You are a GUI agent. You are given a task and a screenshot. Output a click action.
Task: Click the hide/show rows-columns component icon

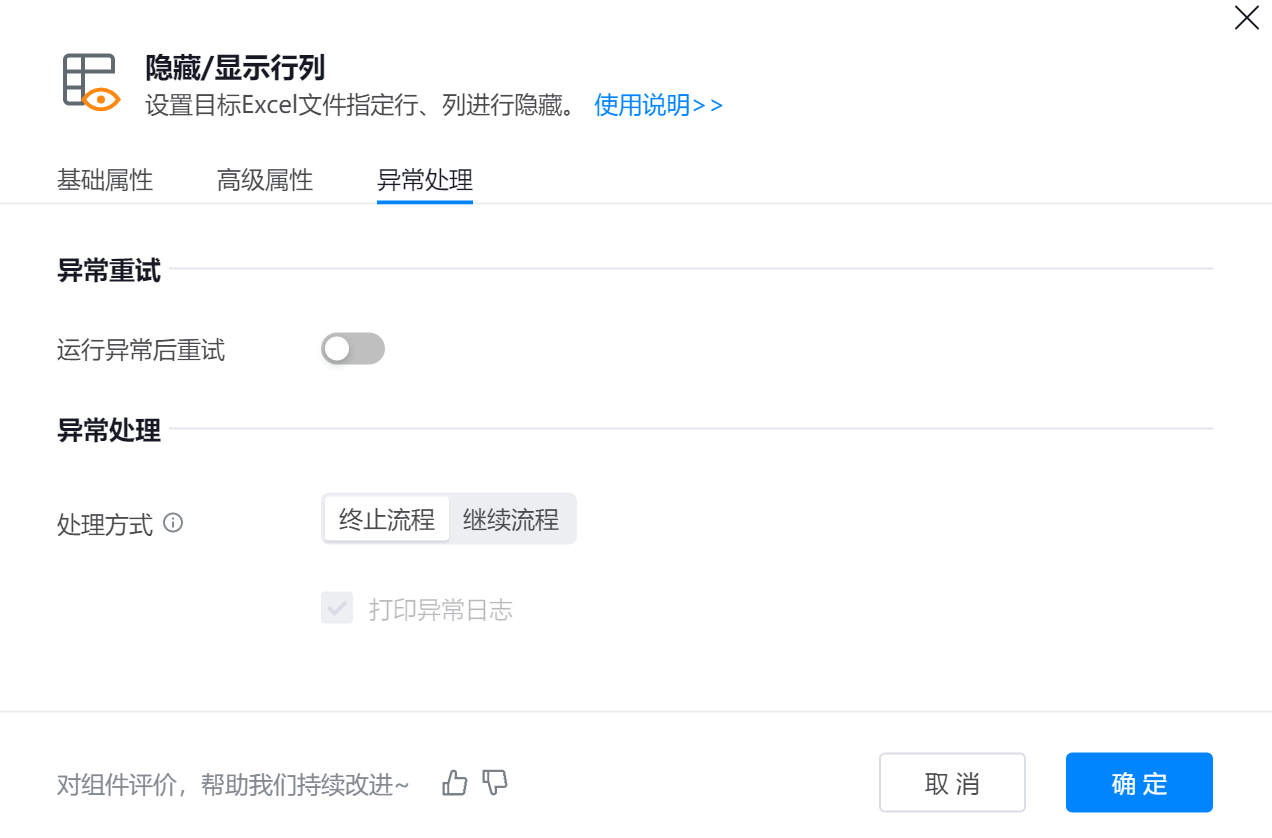pos(91,81)
